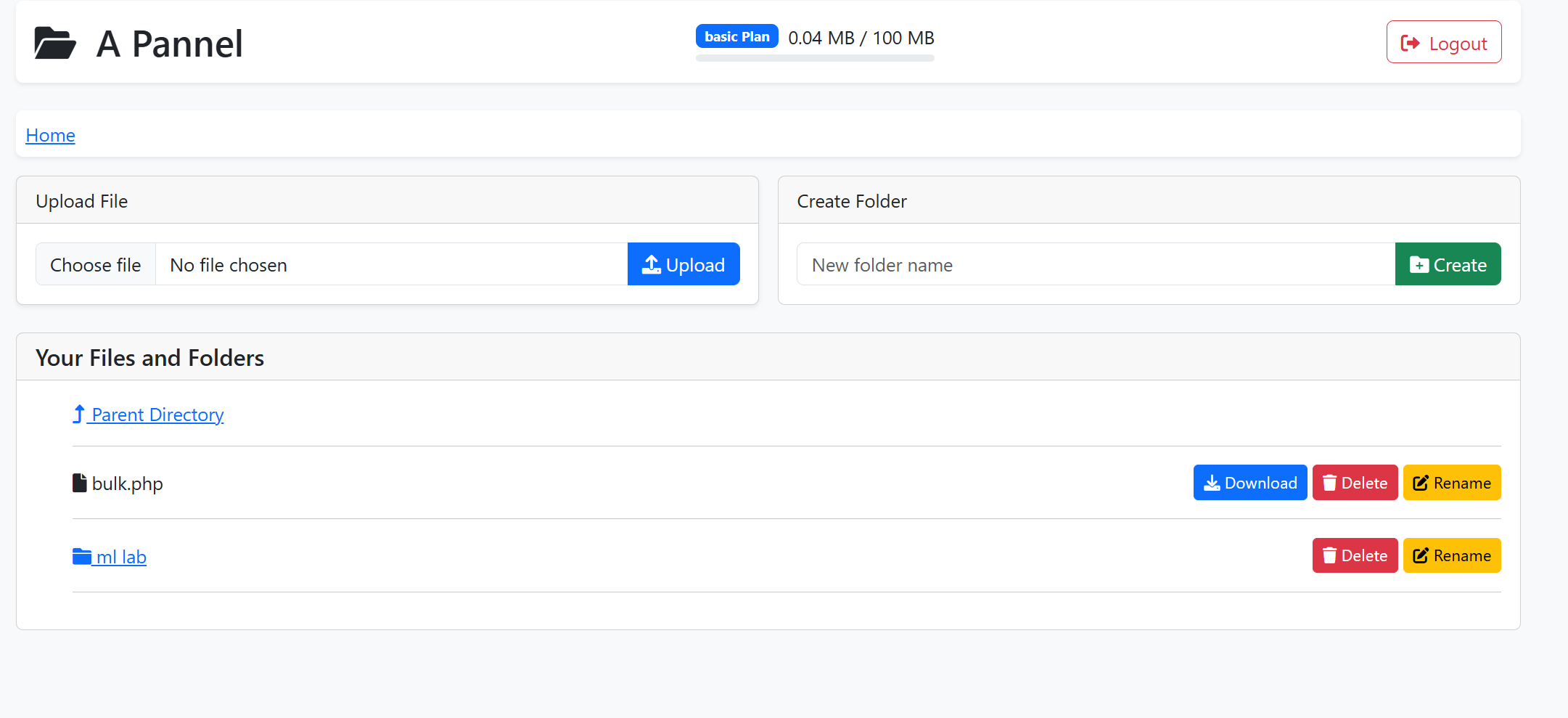Screen dimensions: 1568x718
Task: Click the trash icon on bulk.php's Delete button
Action: tap(1330, 482)
